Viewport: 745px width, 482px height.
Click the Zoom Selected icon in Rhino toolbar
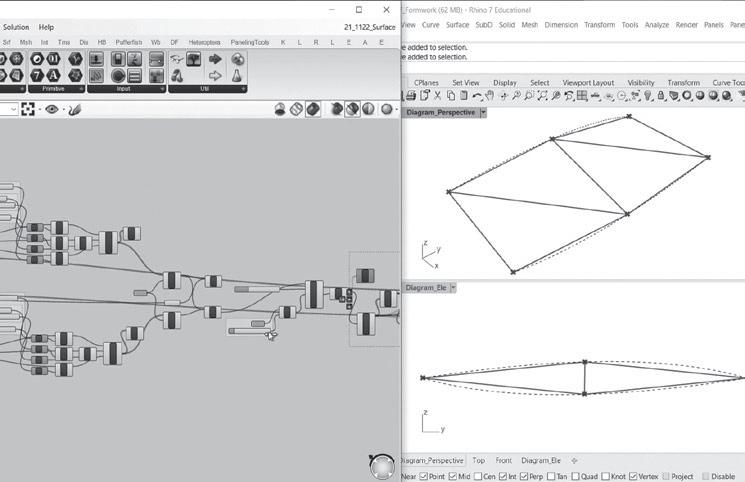tap(555, 96)
